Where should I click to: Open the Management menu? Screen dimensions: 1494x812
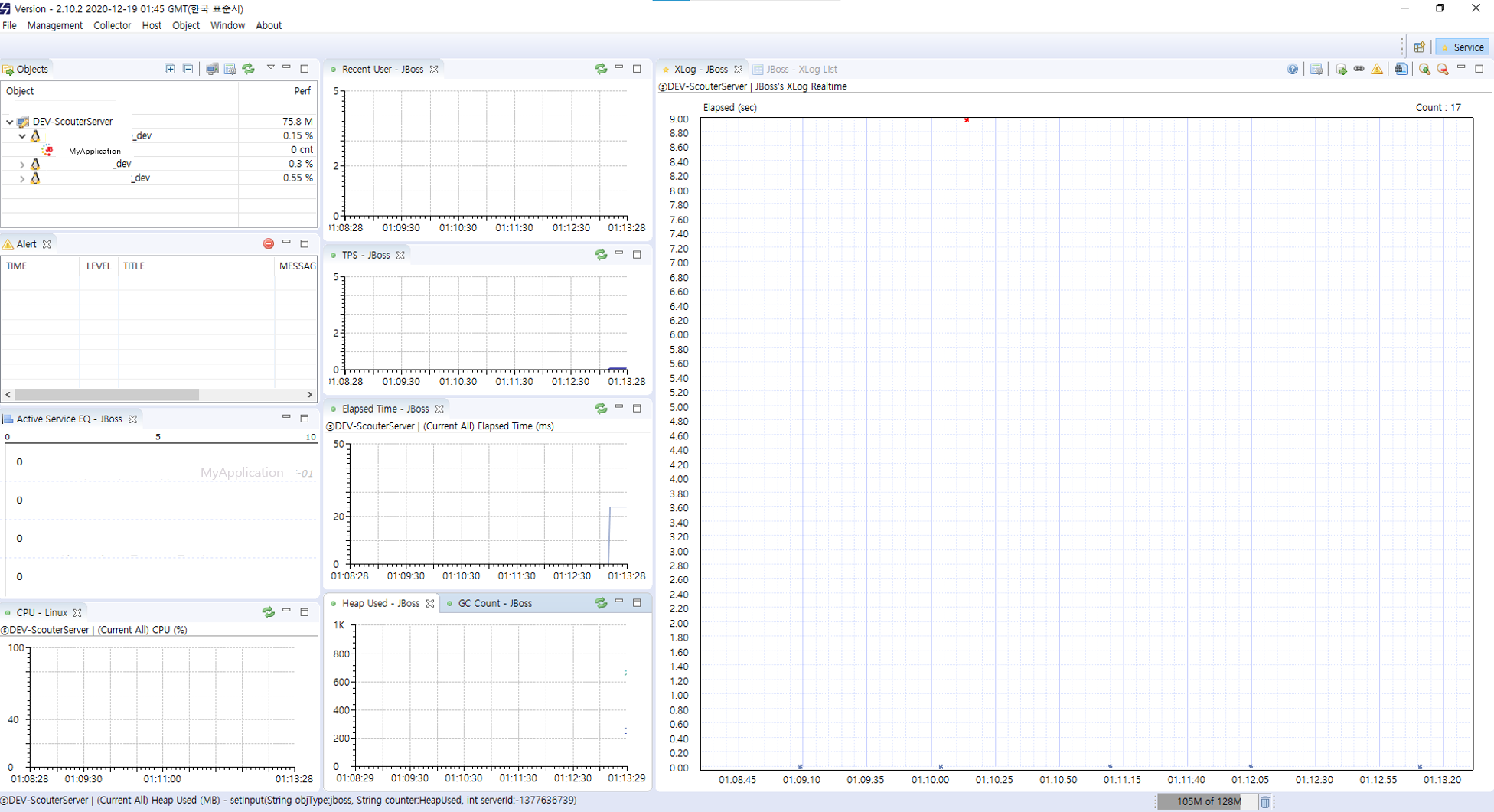click(x=55, y=25)
